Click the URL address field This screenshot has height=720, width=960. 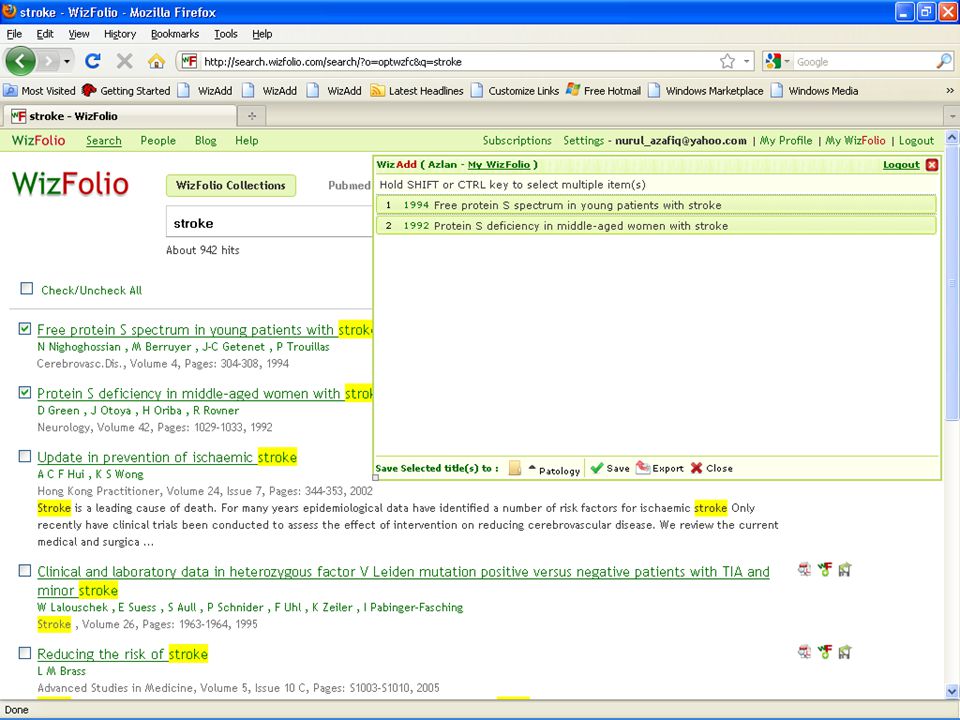pos(459,61)
